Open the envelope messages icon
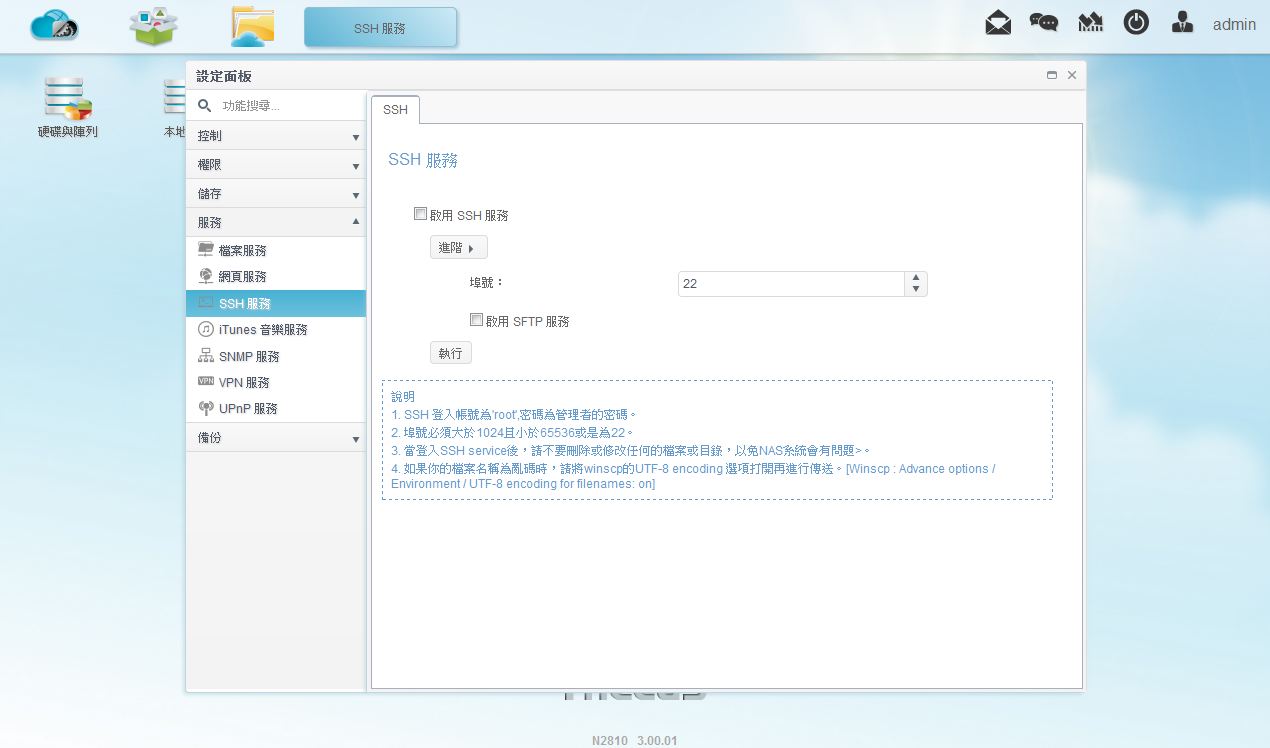This screenshot has height=748, width=1270. [x=998, y=23]
